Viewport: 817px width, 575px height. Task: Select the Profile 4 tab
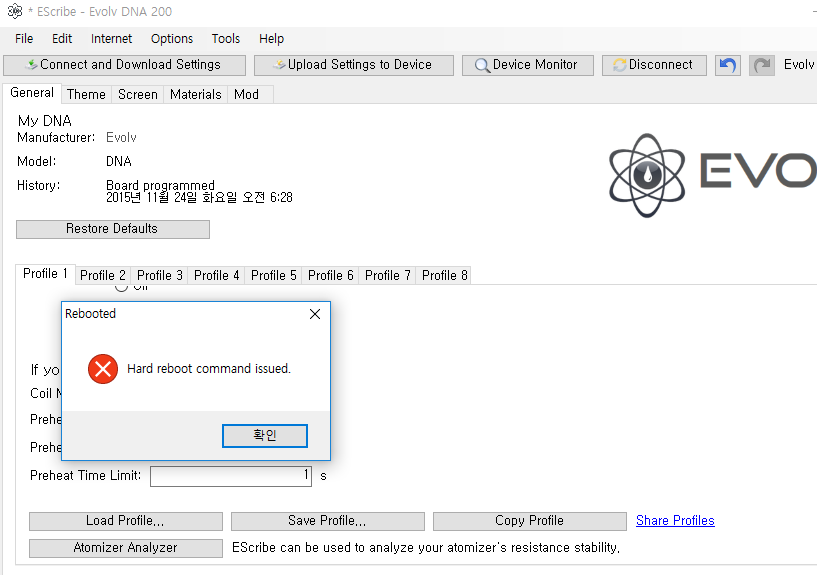pyautogui.click(x=216, y=276)
